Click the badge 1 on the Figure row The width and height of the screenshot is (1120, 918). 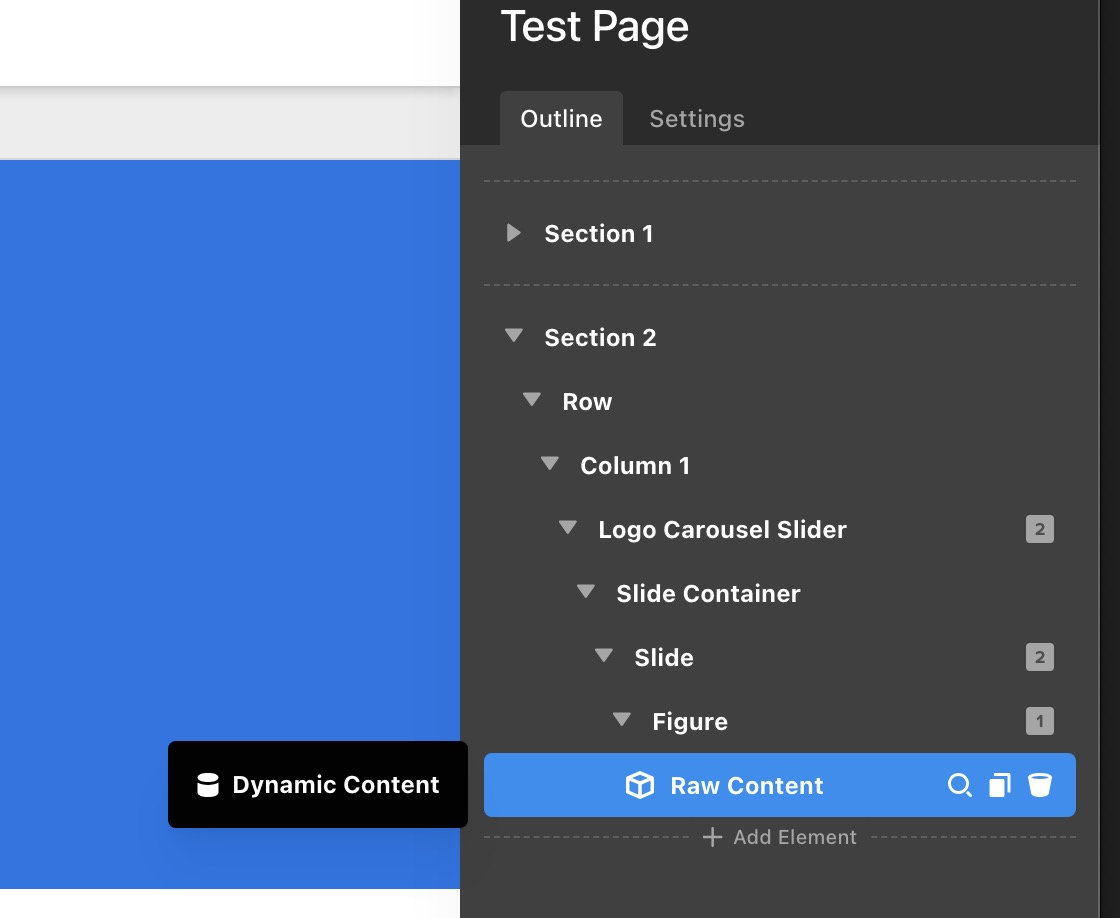coord(1039,721)
